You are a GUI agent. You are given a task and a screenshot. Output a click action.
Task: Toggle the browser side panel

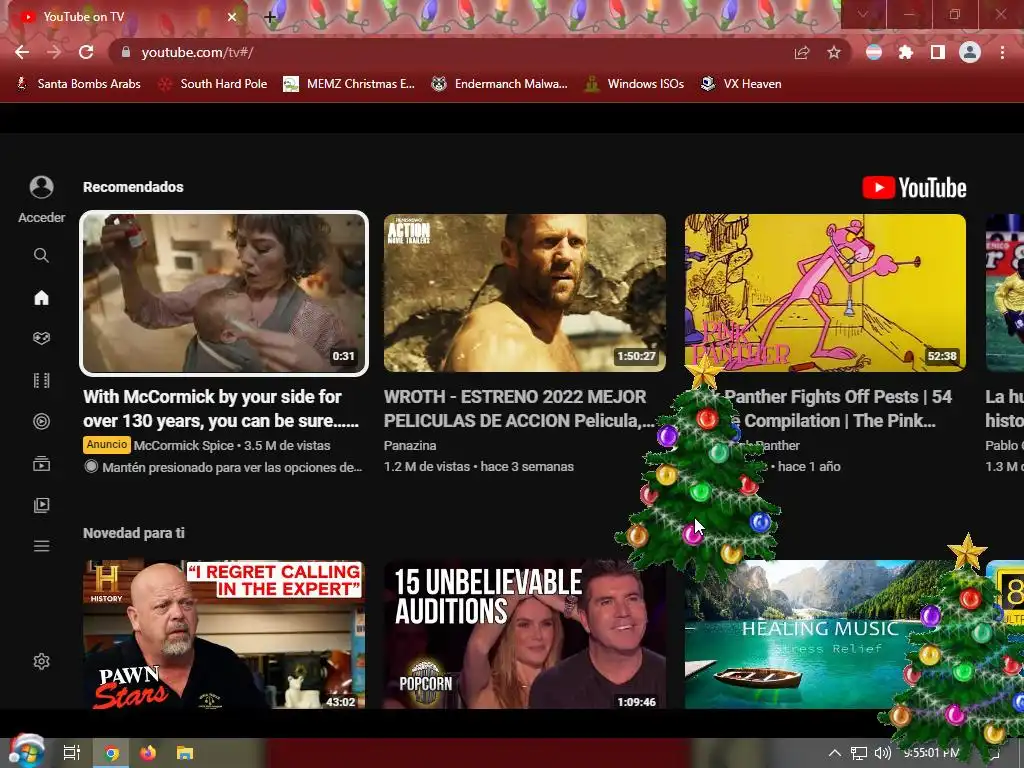[938, 52]
